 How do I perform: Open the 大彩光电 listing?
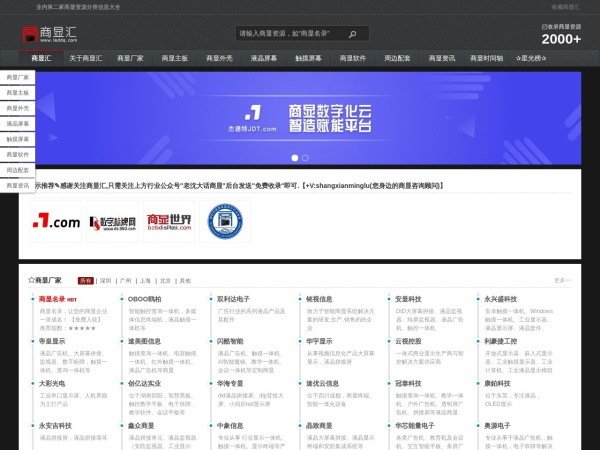click(x=52, y=383)
